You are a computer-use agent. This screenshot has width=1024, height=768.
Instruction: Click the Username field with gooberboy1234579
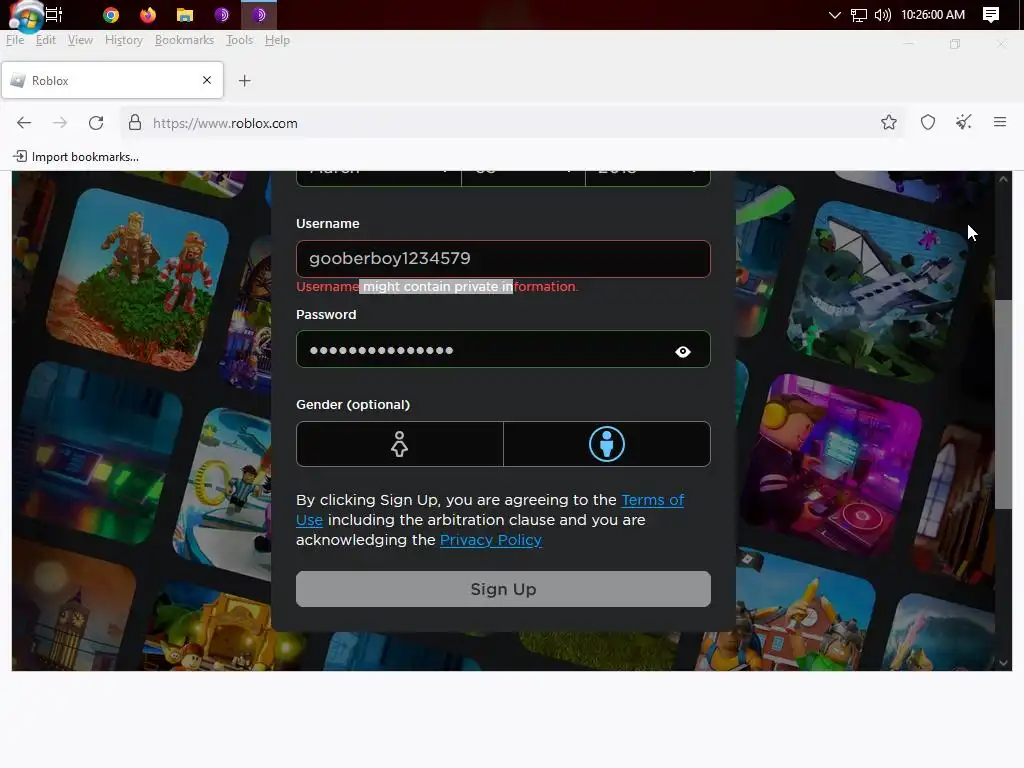tap(503, 259)
